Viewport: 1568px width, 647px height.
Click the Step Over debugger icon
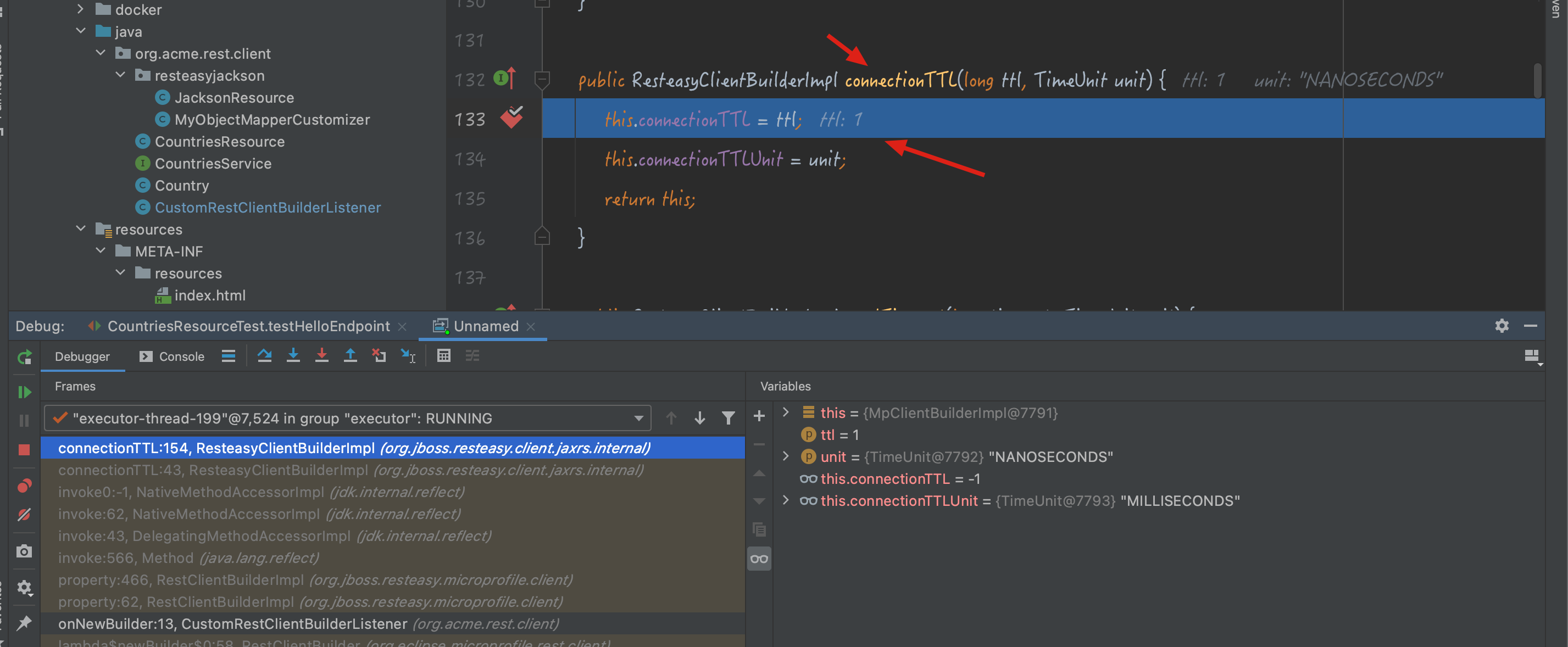coord(264,356)
